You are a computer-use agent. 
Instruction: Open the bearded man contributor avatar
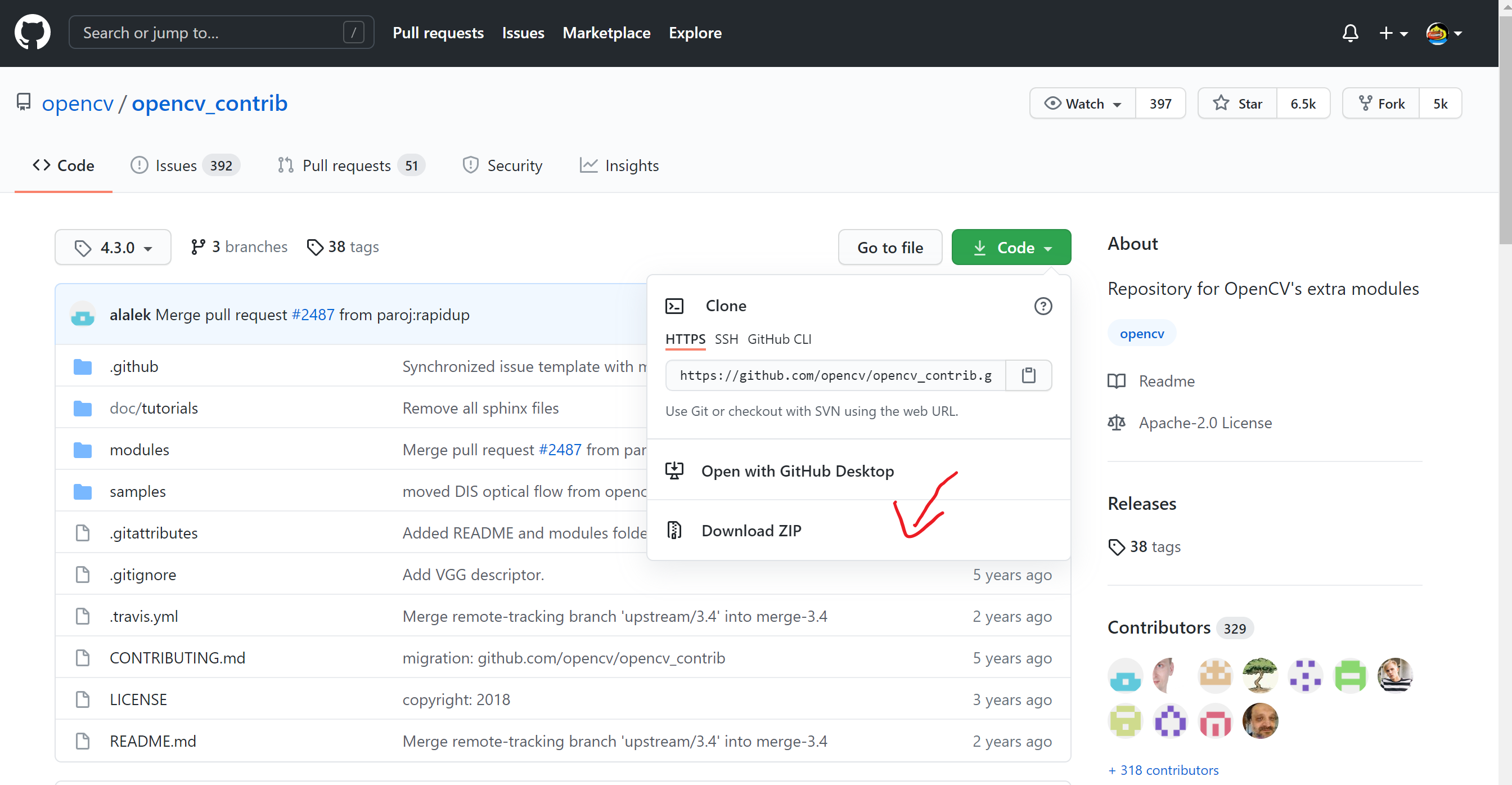click(1259, 721)
